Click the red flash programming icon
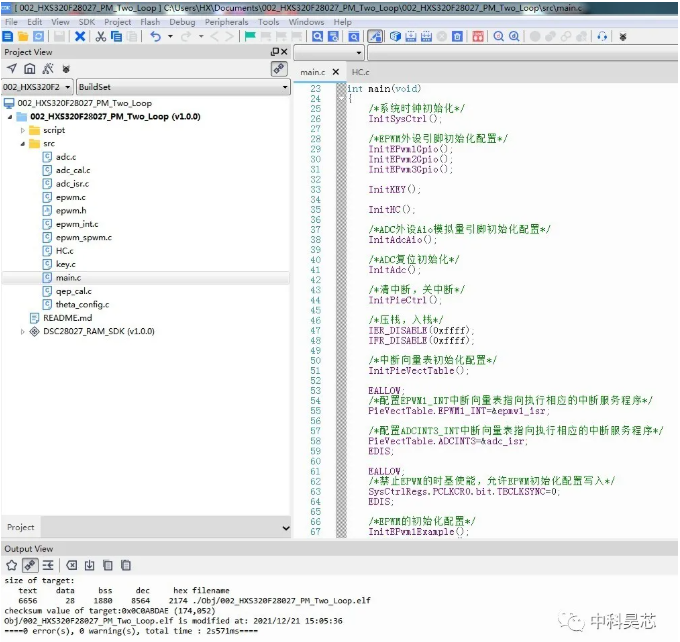 coord(478,36)
